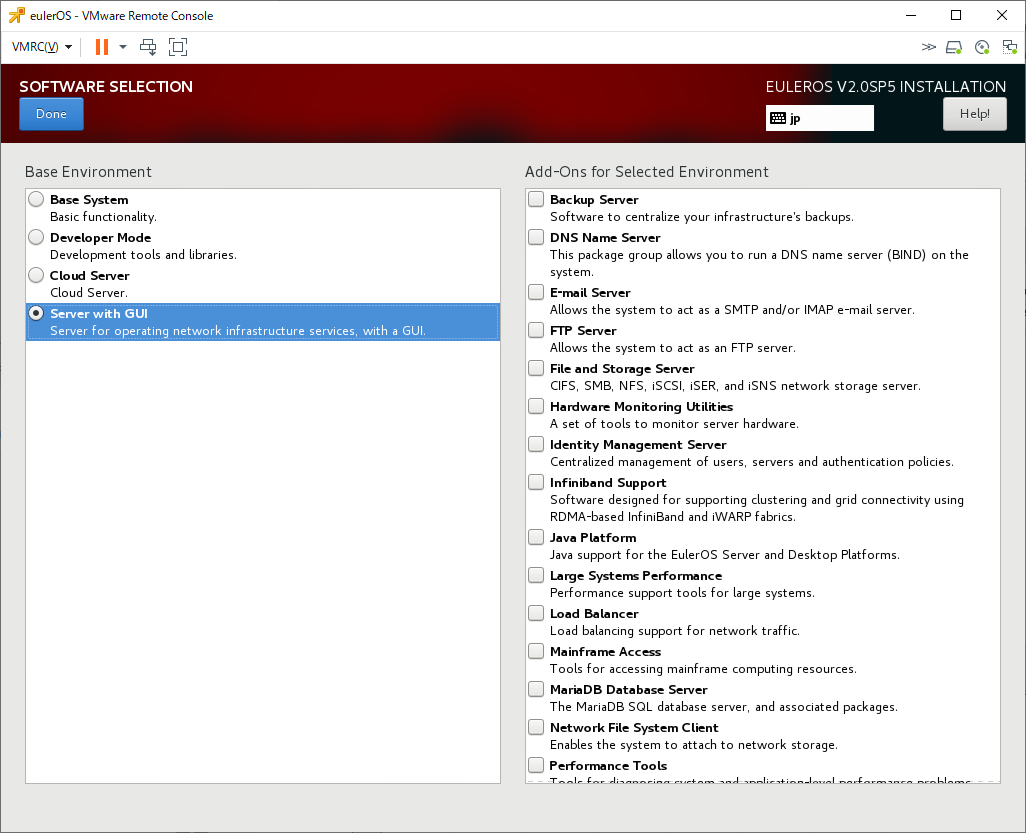Image resolution: width=1026 pixels, height=833 pixels.
Task: Click the jp keyboard layout field
Action: (828, 118)
